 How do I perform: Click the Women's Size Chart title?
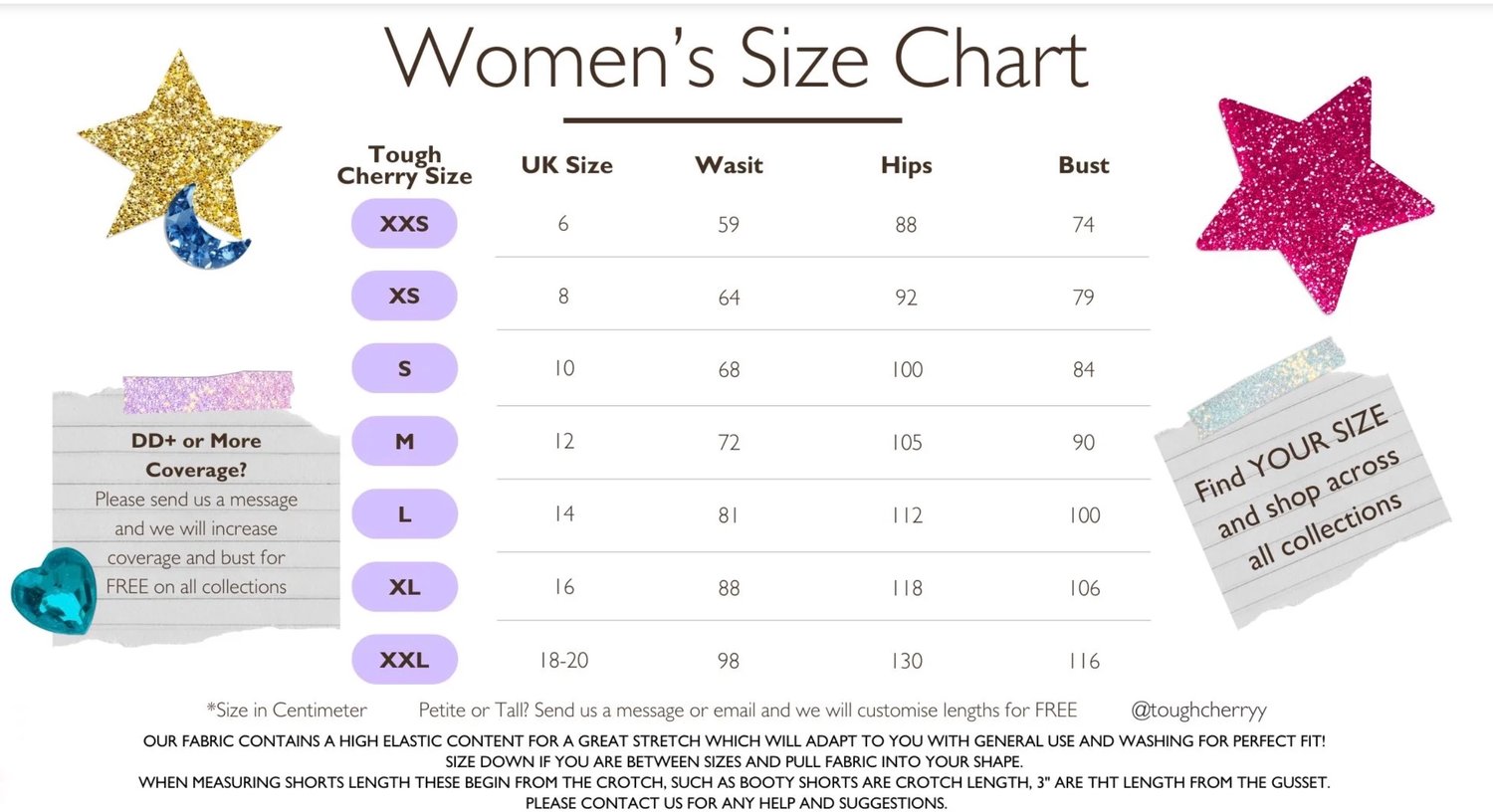pyautogui.click(x=736, y=59)
